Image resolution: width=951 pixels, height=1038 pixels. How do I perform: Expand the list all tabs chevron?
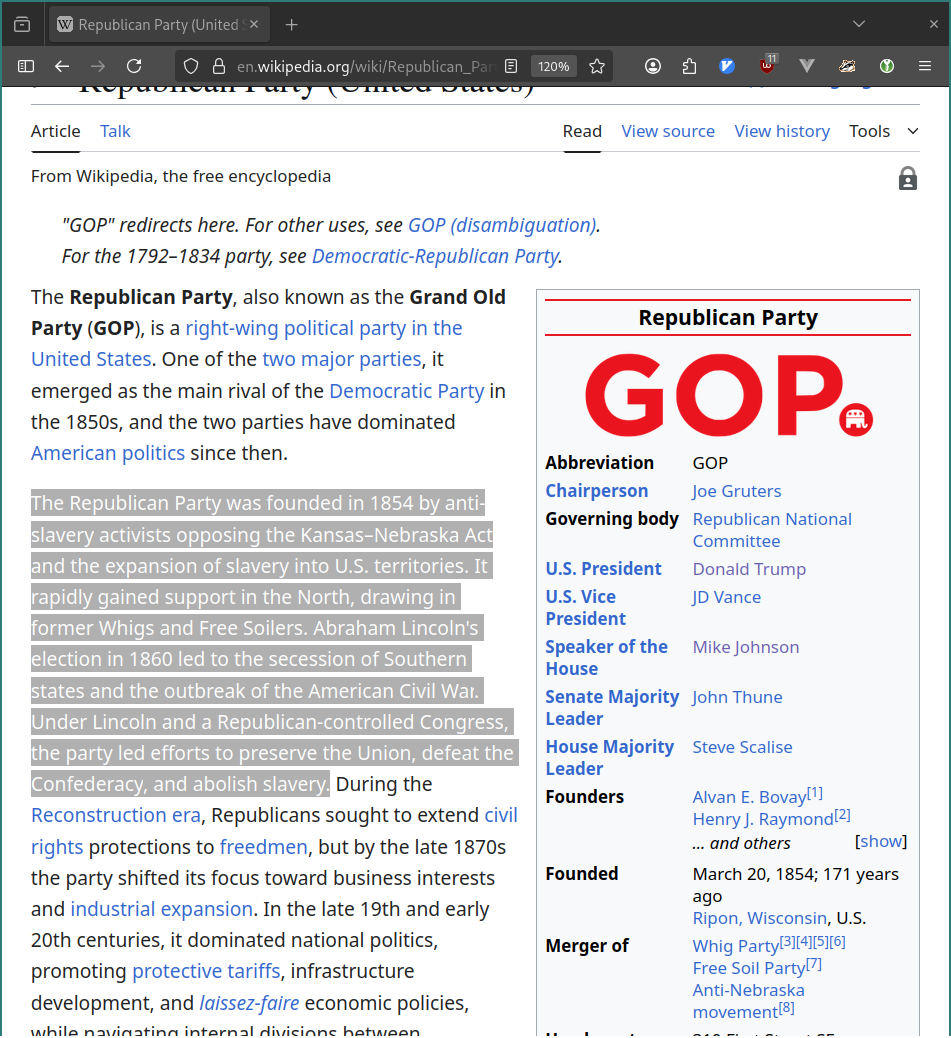click(x=859, y=24)
